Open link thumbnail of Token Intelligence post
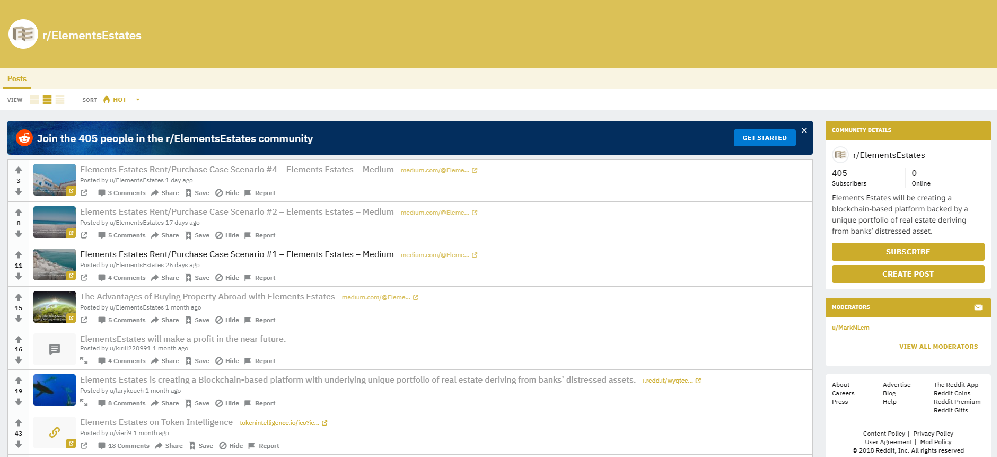This screenshot has width=997, height=457. click(54, 432)
